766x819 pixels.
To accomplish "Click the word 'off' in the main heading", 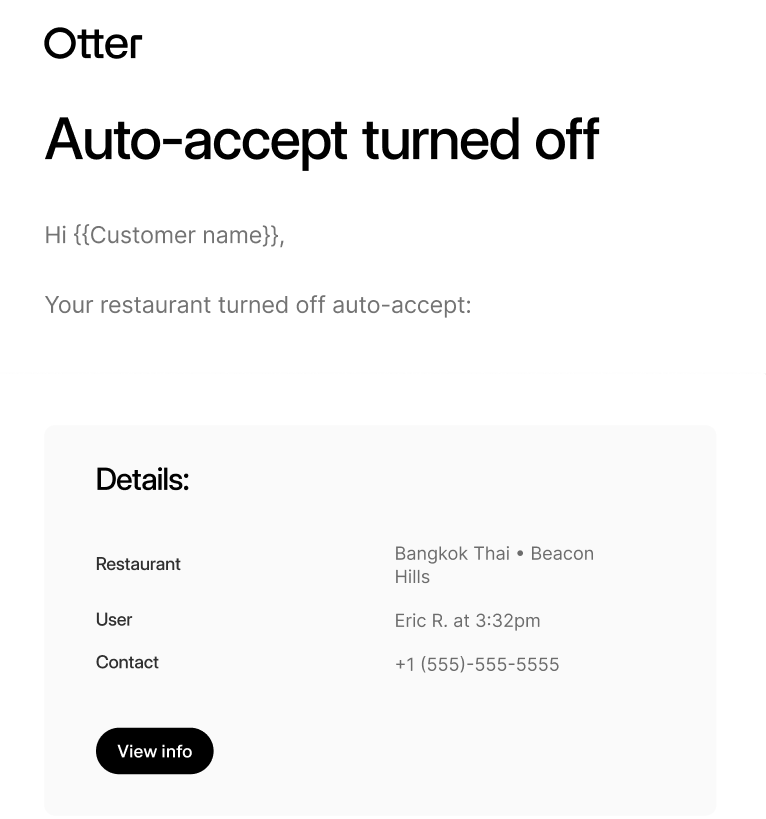I will 567,139.
